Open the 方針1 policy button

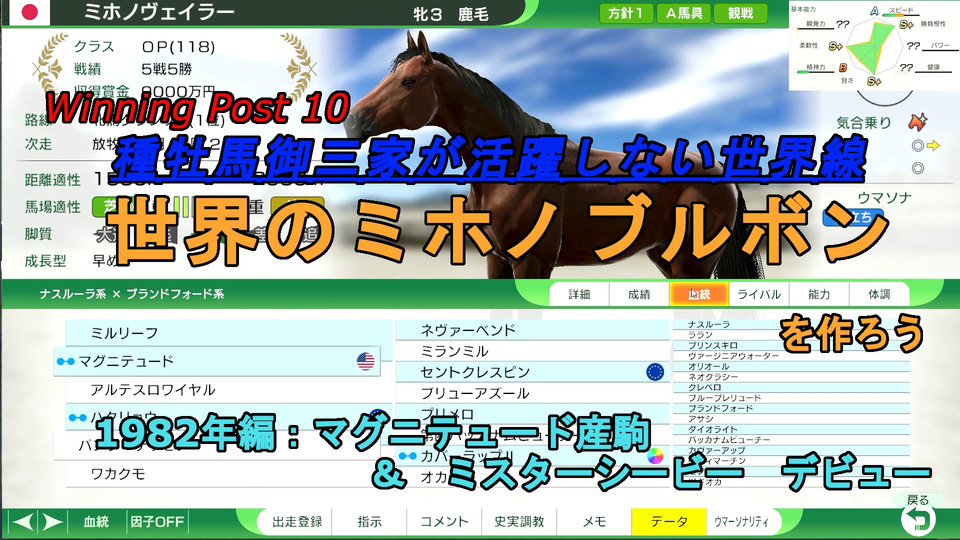[x=626, y=13]
